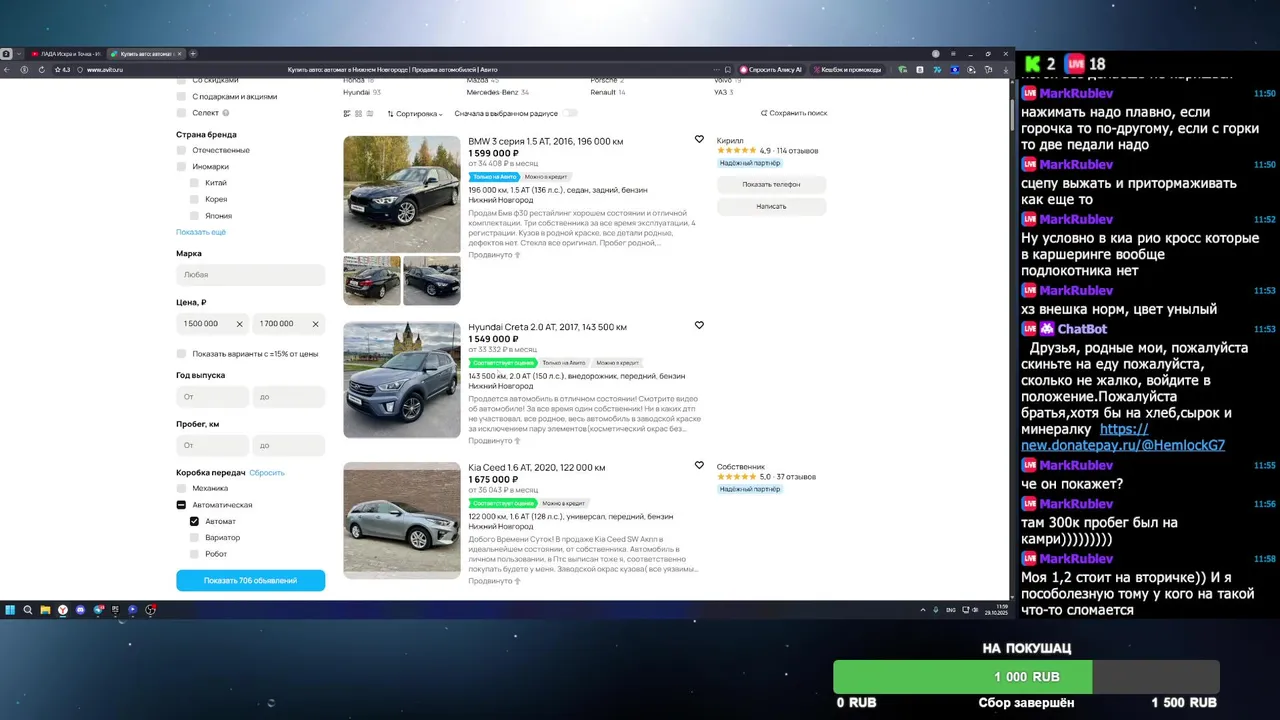1280x720 pixels.
Task: Open the BMW 3 серия 1.5 AT listing title
Action: coord(545,141)
